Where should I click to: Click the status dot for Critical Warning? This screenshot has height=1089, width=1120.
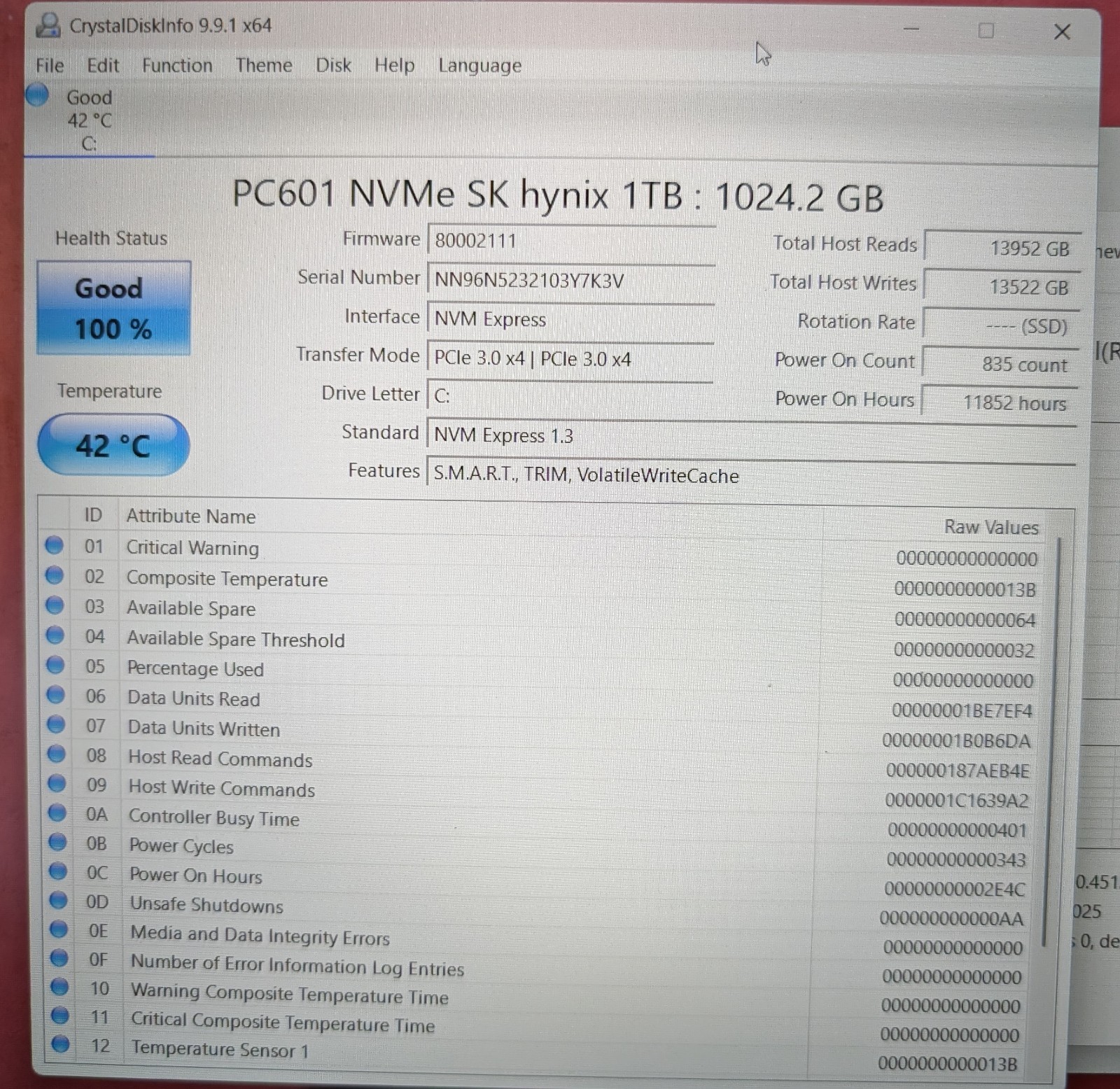pyautogui.click(x=54, y=544)
